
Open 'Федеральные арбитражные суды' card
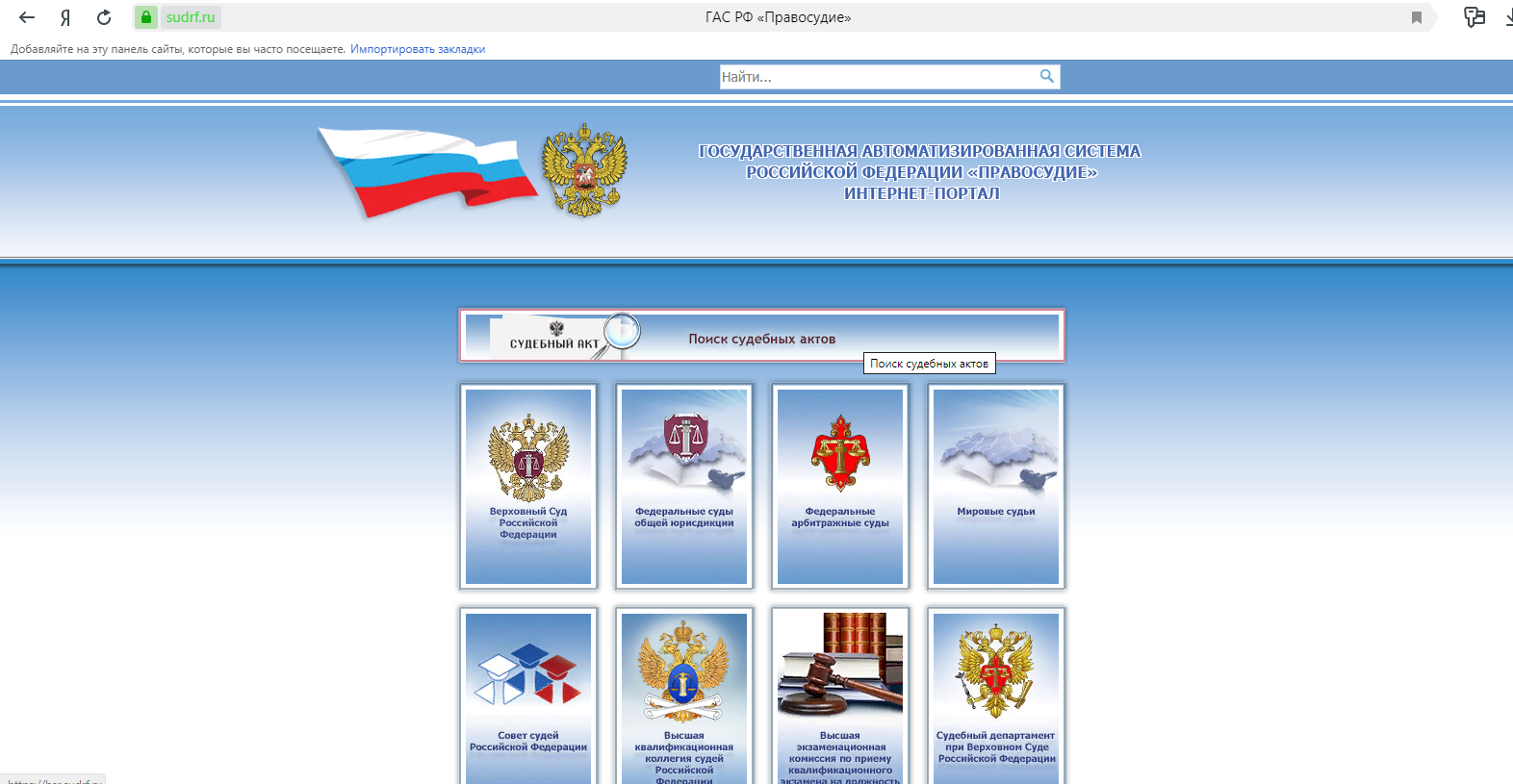pyautogui.click(x=840, y=486)
